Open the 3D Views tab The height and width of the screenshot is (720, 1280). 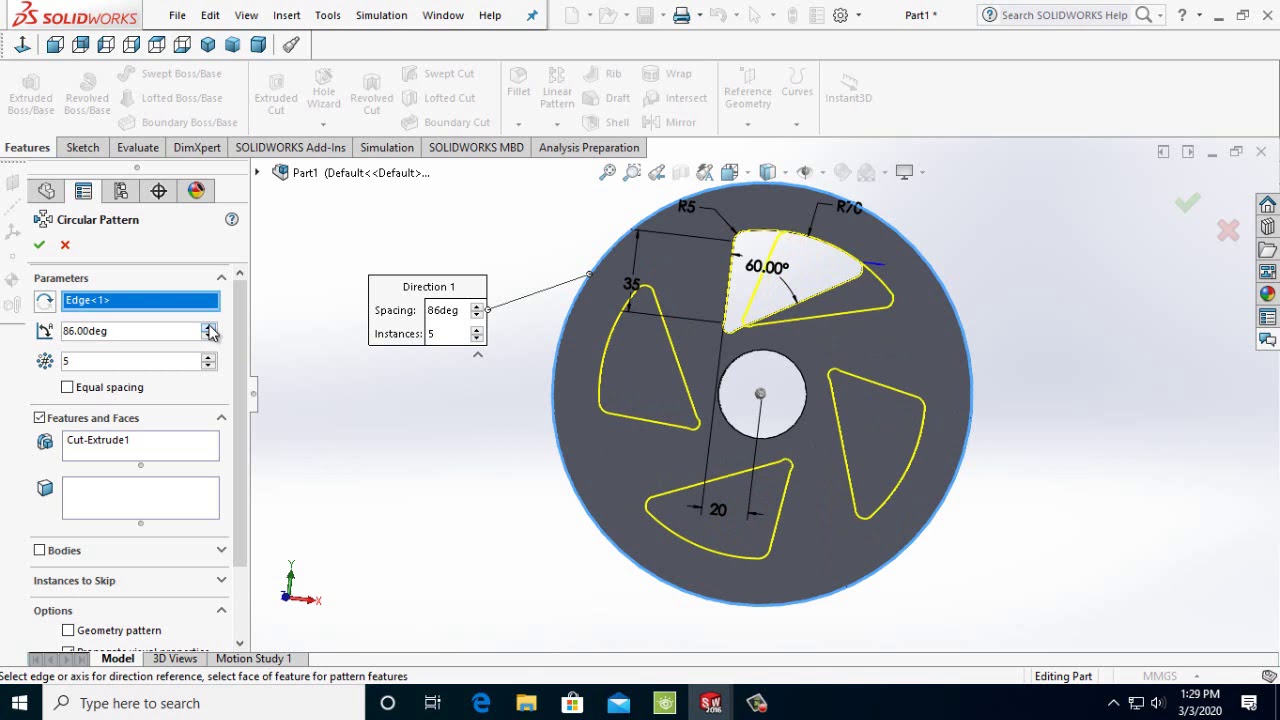coord(175,658)
